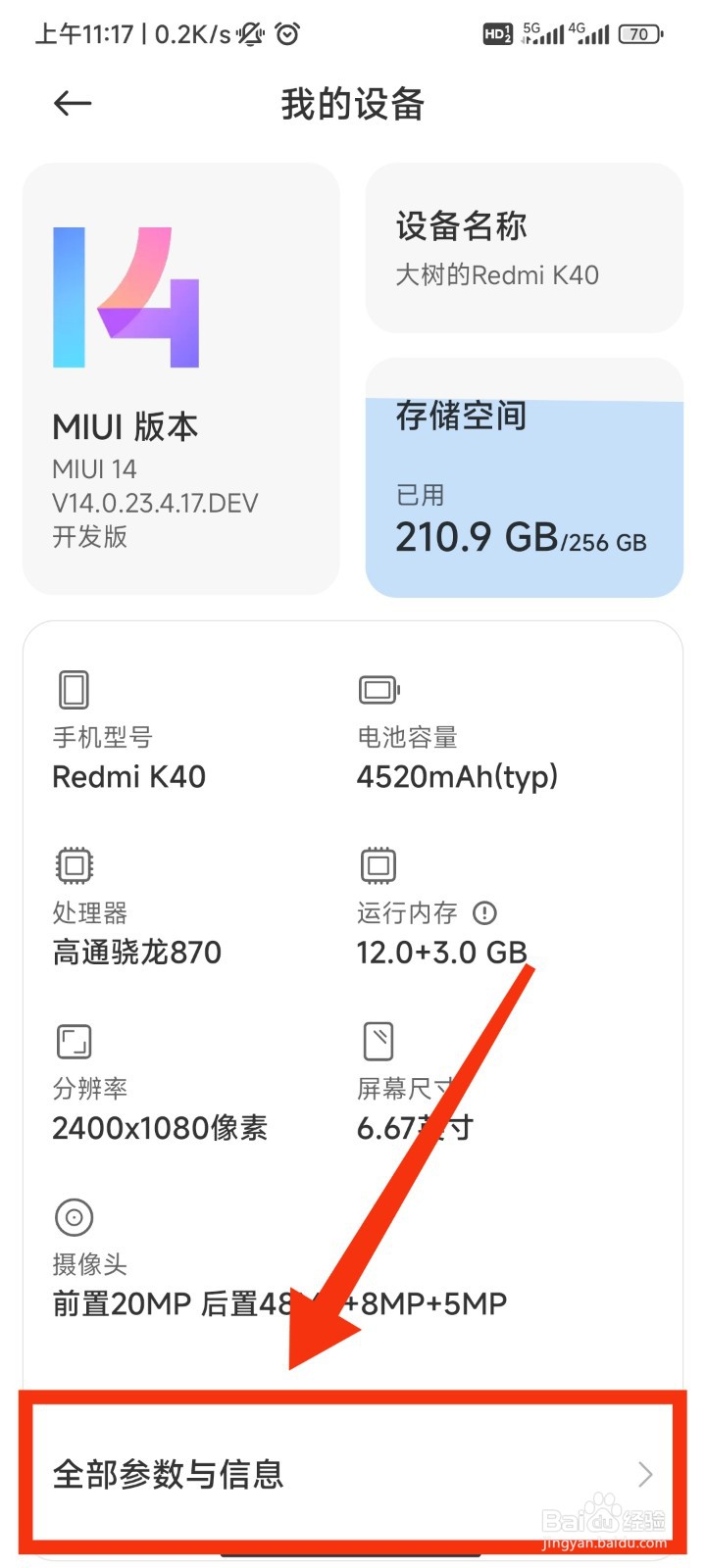706x1568 pixels.
Task: Tap the processor chip icon
Action: (74, 865)
